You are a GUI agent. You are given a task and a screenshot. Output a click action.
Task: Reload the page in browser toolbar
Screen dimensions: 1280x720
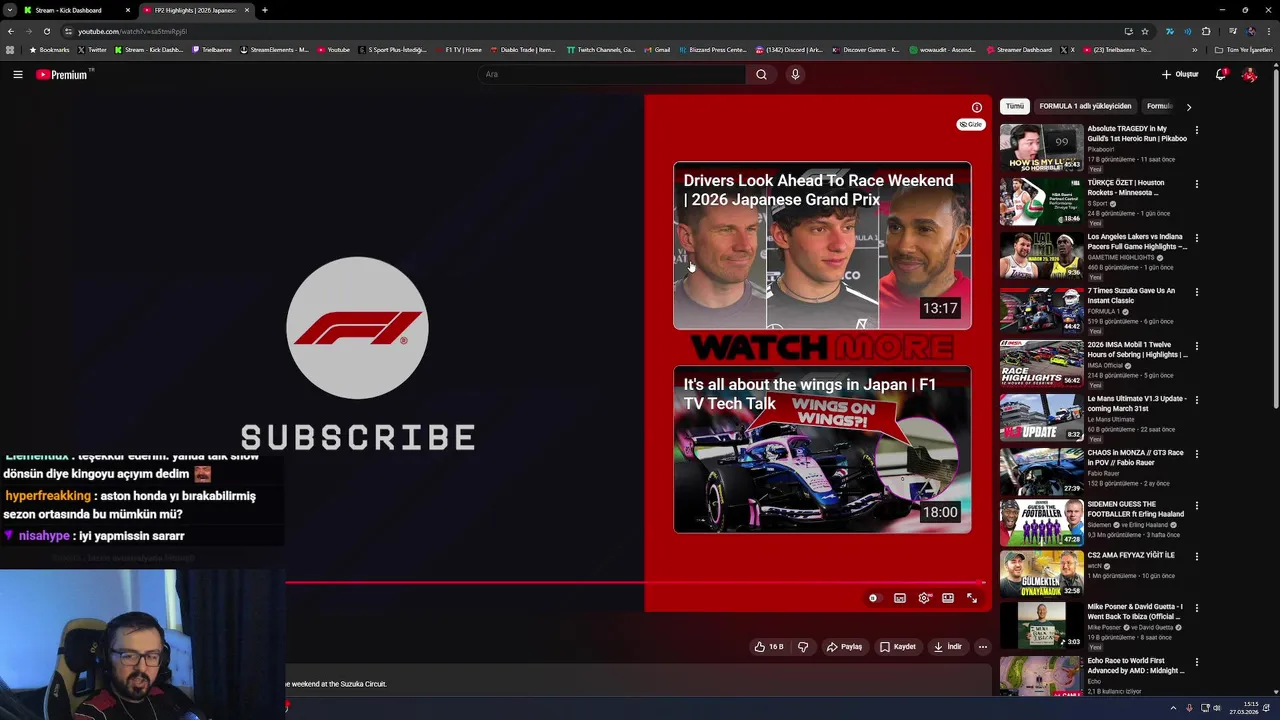tap(46, 31)
